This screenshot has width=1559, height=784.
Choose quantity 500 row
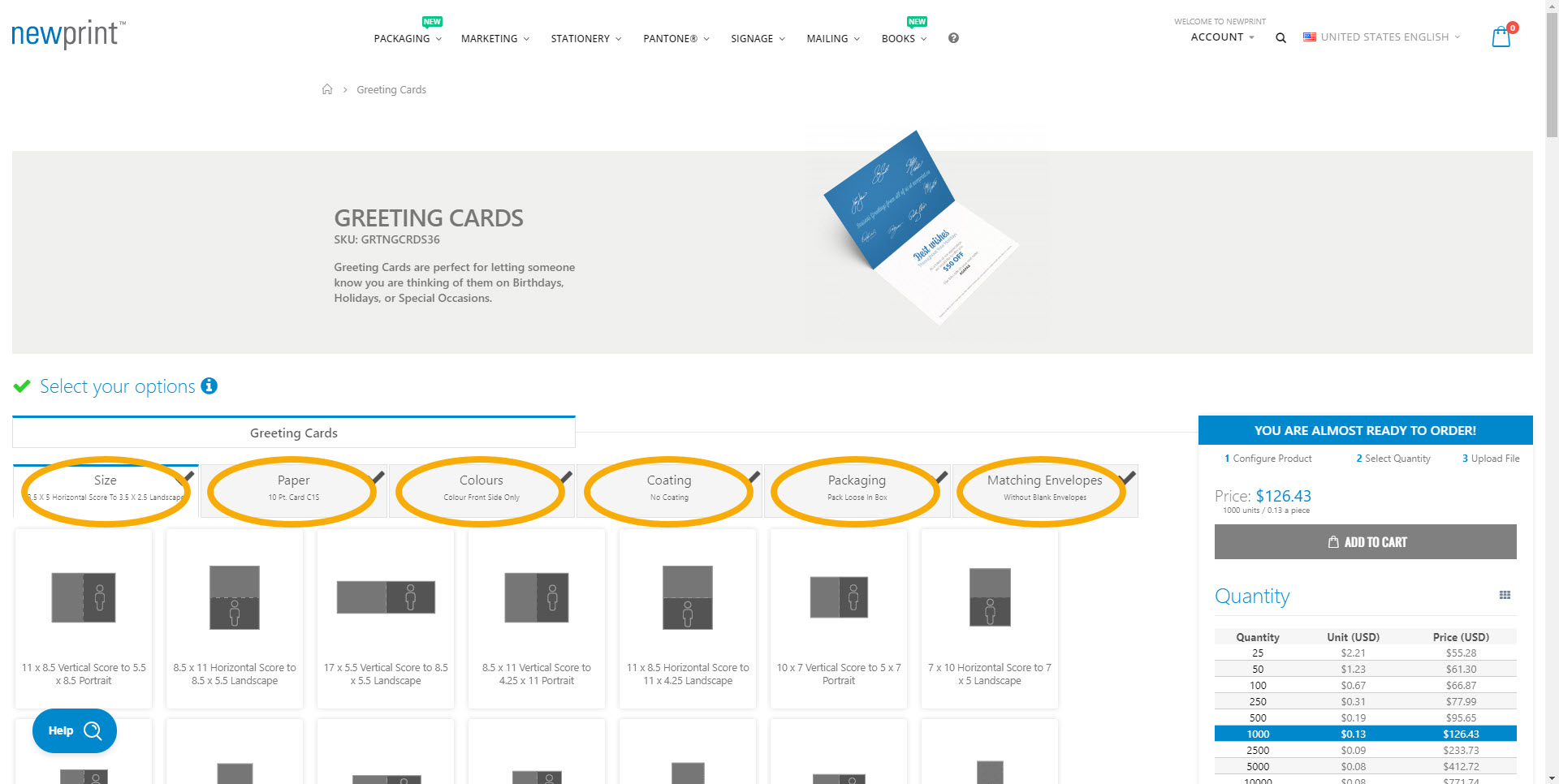tap(1365, 717)
